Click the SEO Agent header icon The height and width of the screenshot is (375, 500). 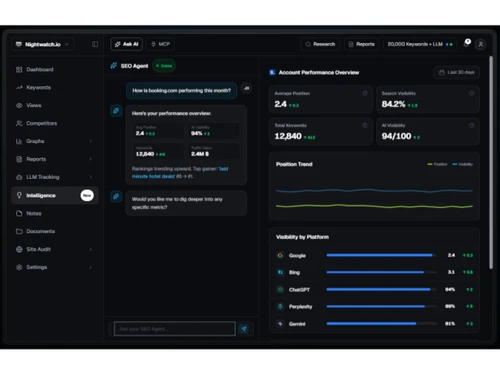pos(114,66)
